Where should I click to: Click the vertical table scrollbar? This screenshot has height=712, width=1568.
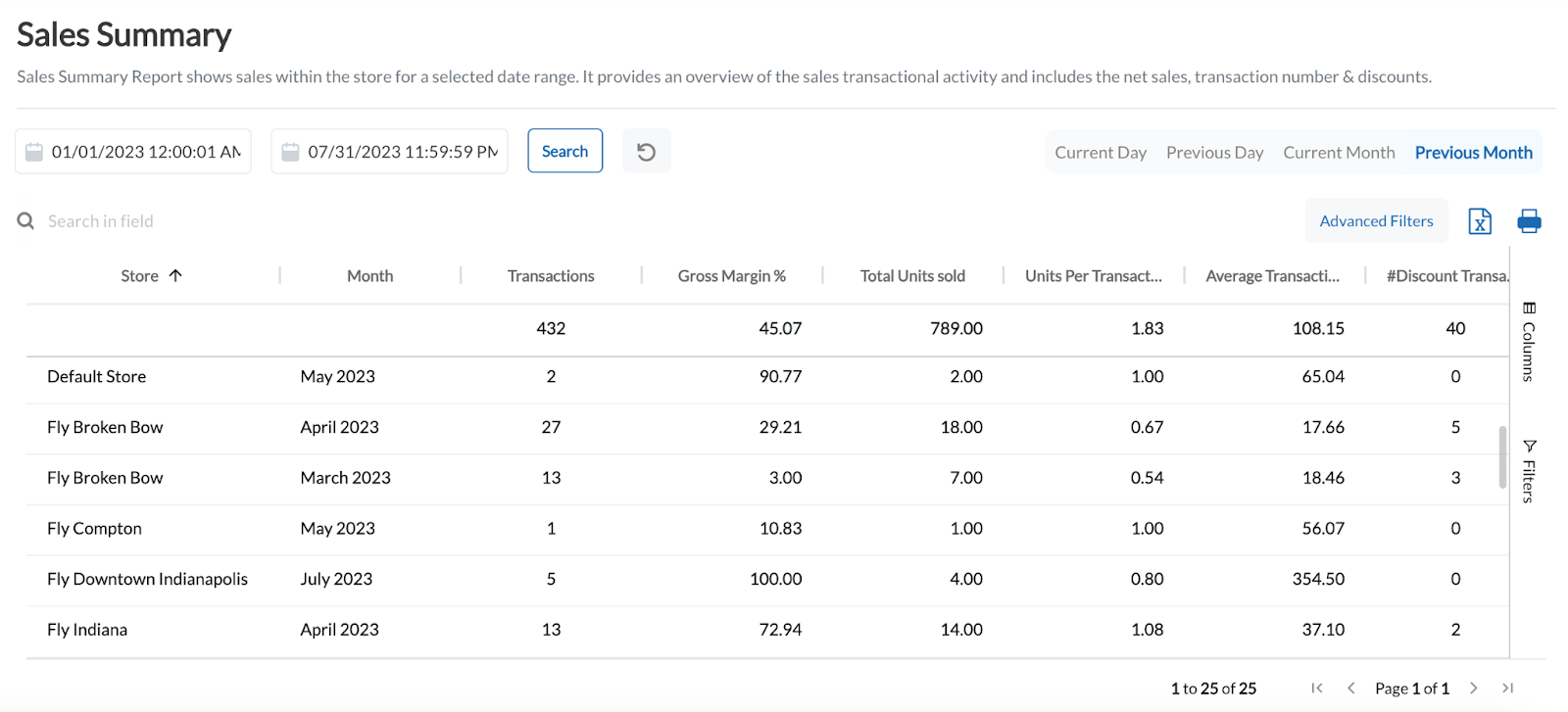click(x=1502, y=456)
